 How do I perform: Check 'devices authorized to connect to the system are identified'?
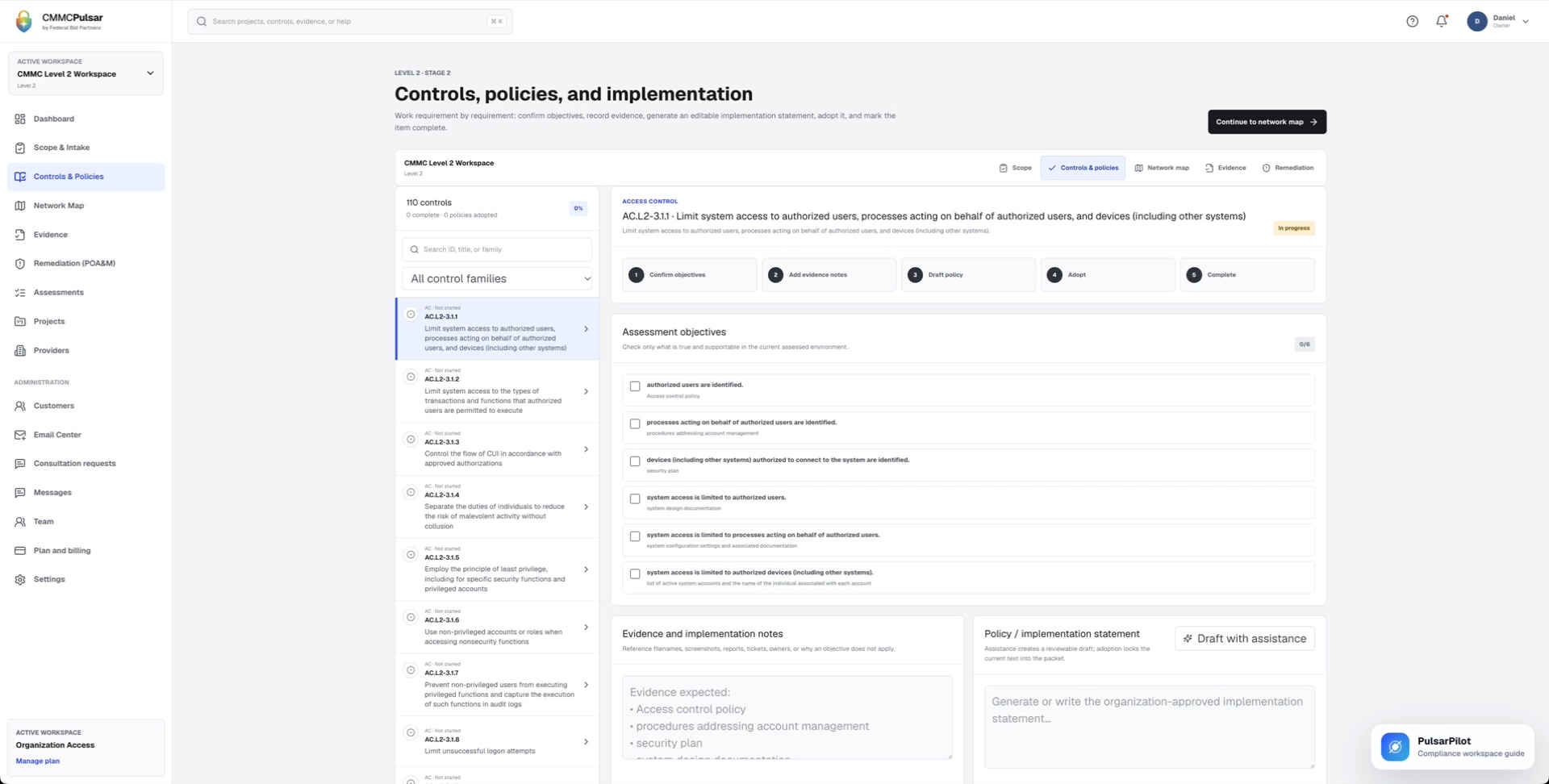coord(635,461)
